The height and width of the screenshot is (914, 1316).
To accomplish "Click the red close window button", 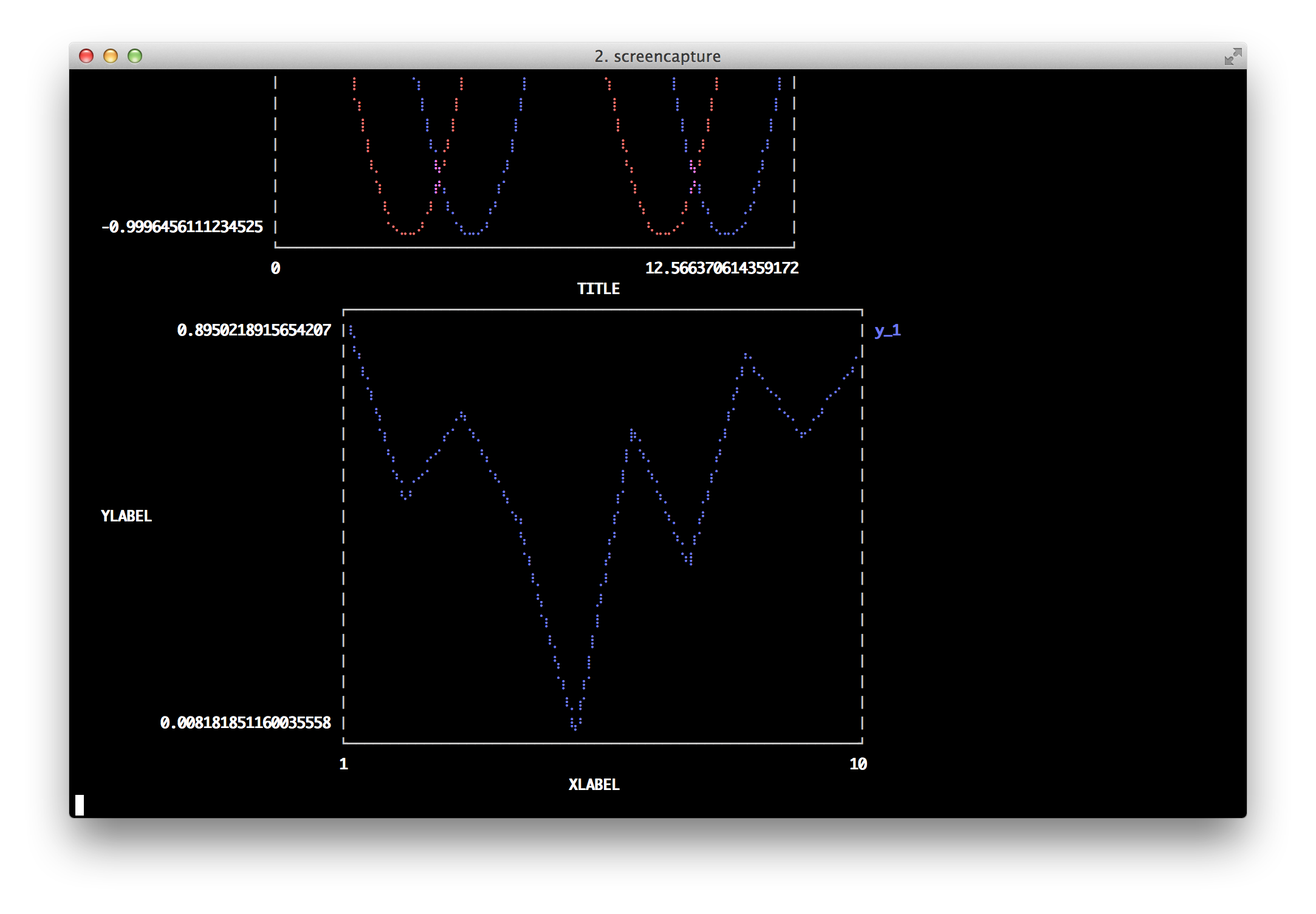I will [x=86, y=56].
